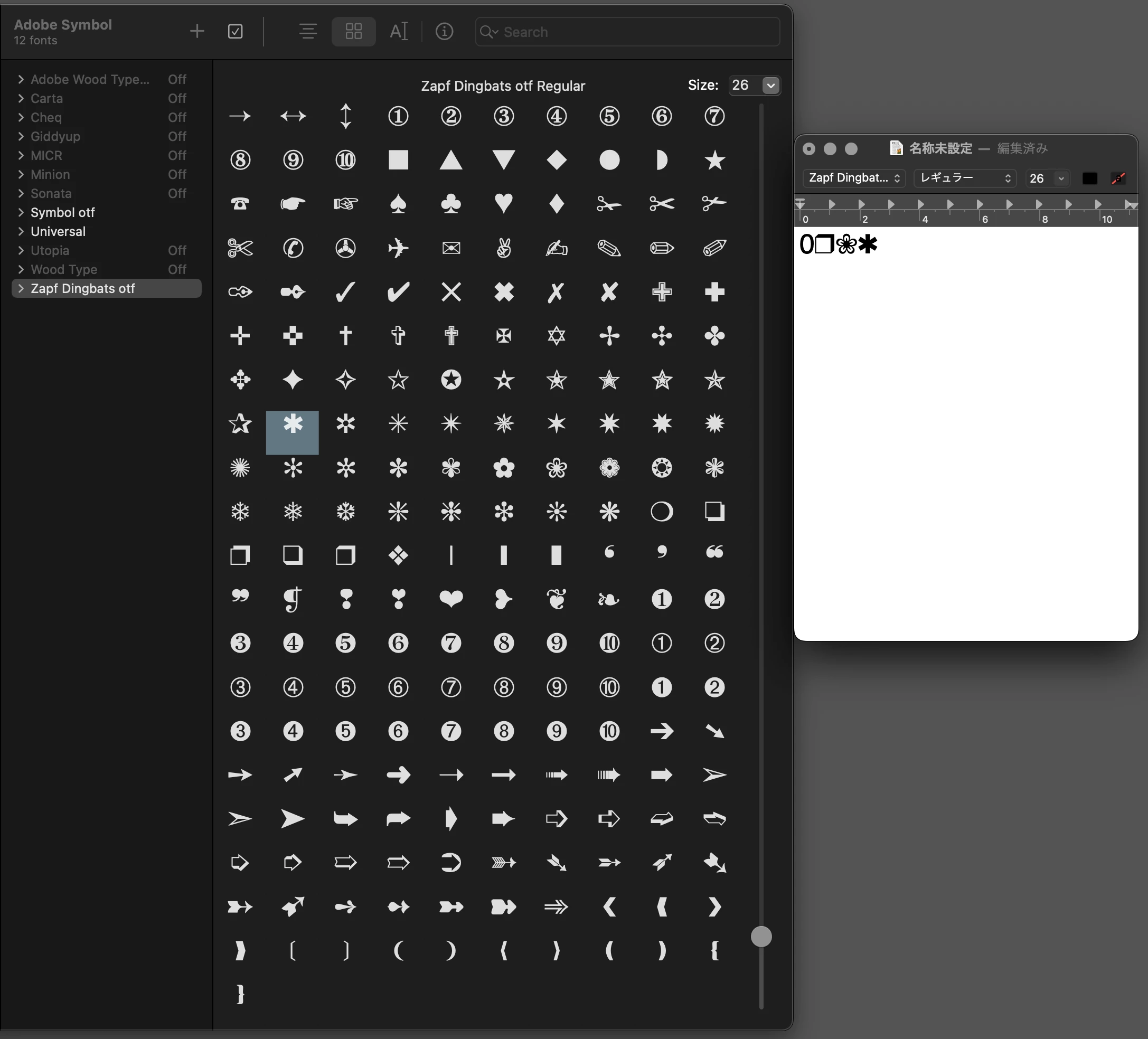Click the plus add-font button
Screen dimensions: 1148x1039
click(x=196, y=31)
